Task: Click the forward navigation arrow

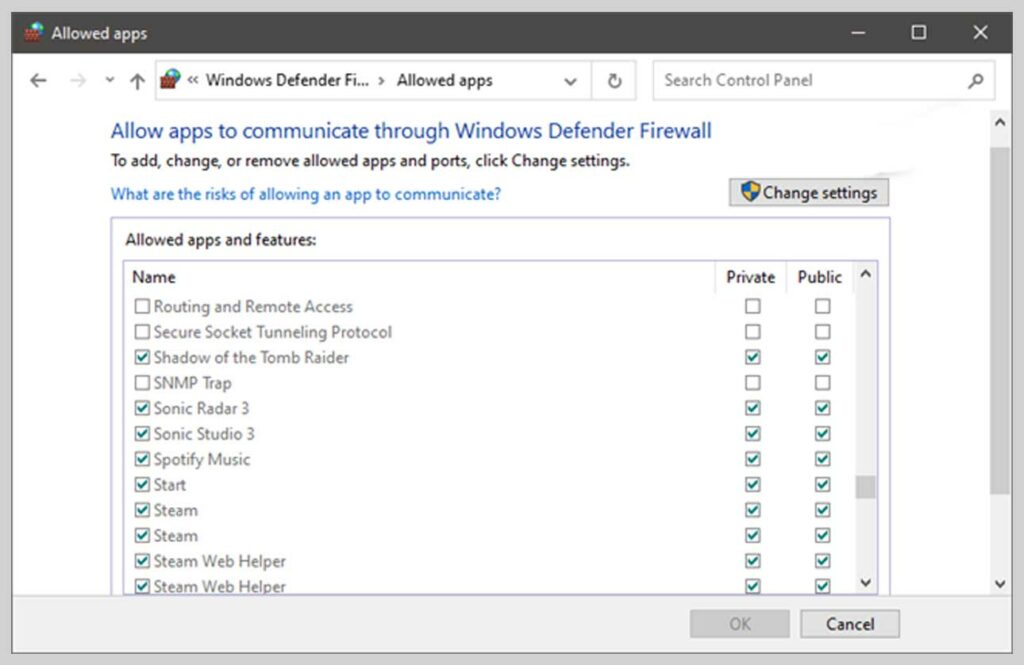Action: (x=78, y=80)
